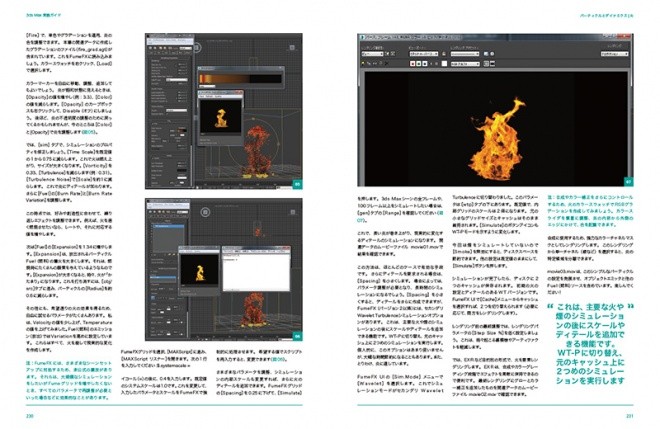Click the Environment and Effects icon in render window
The width and height of the screenshot is (660, 429).
[x=492, y=54]
